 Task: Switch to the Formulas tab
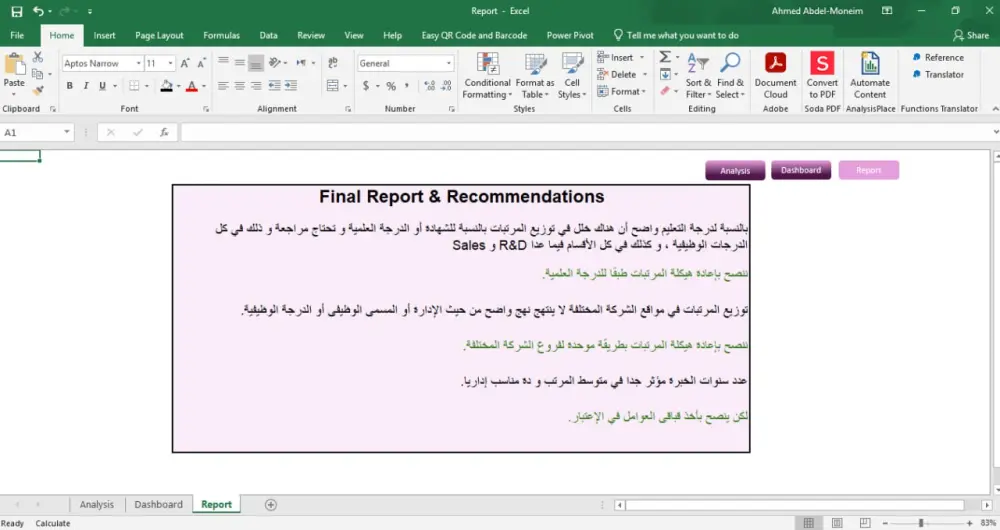tap(221, 35)
